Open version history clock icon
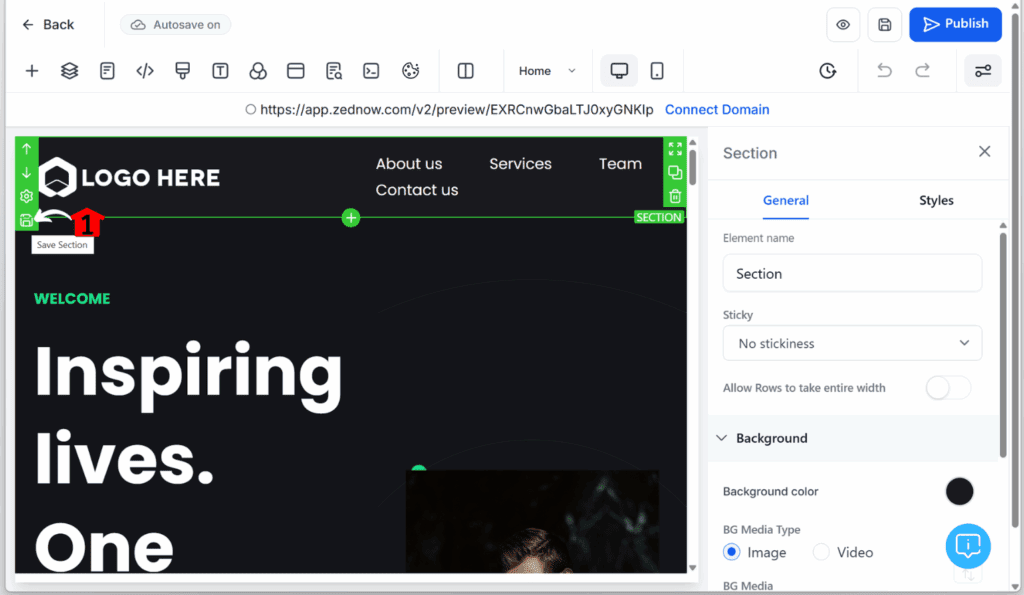Viewport: 1024px width, 595px height. click(x=827, y=71)
